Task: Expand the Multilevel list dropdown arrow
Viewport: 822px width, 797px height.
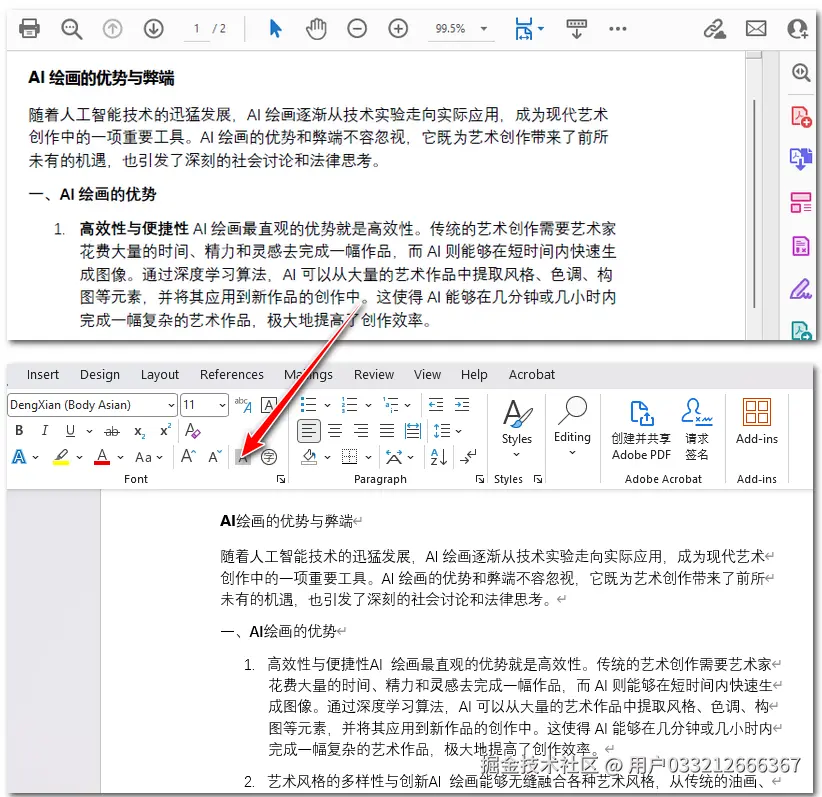Action: (407, 405)
